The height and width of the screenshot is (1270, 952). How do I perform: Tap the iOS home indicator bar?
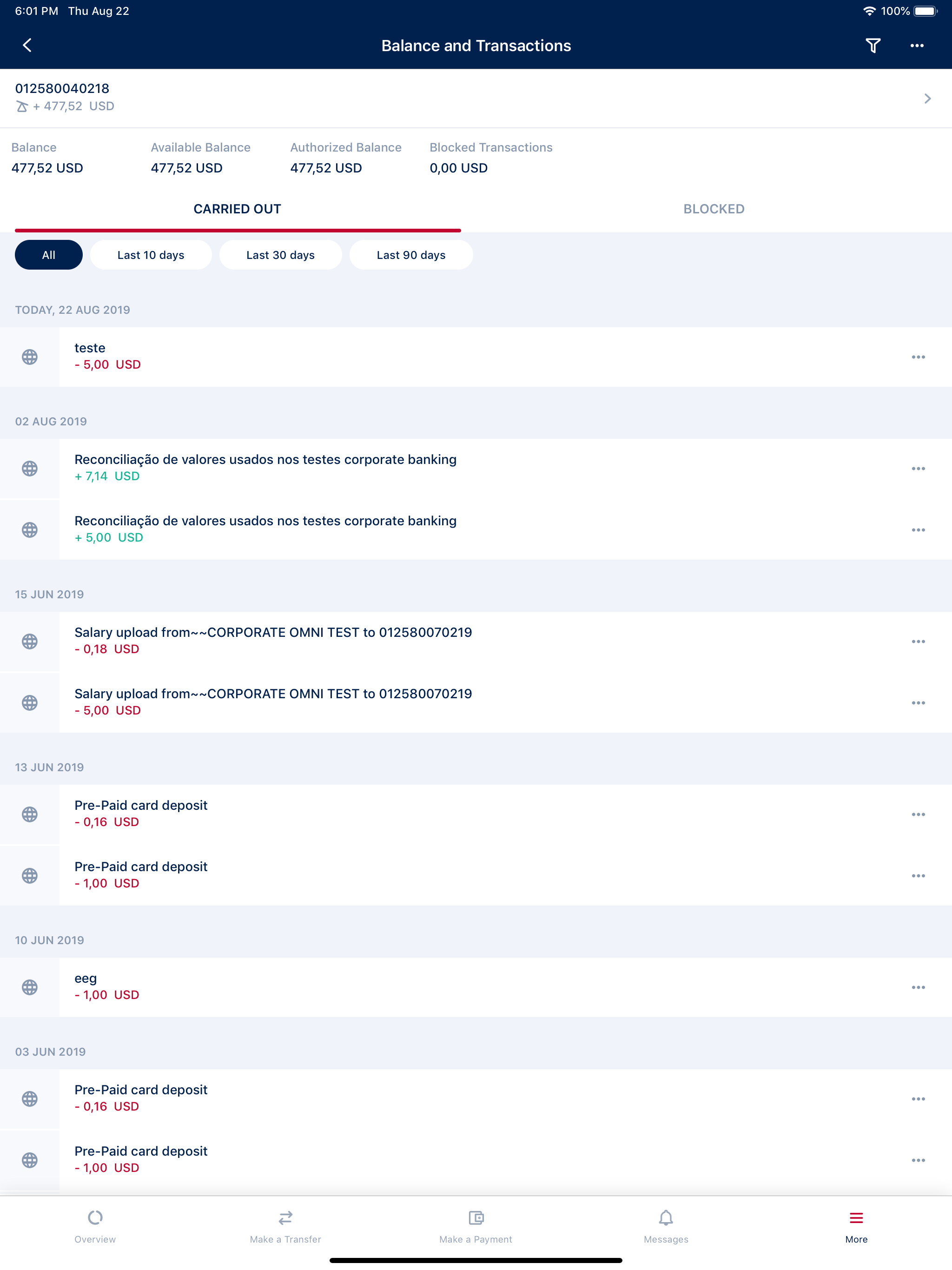[x=476, y=1260]
